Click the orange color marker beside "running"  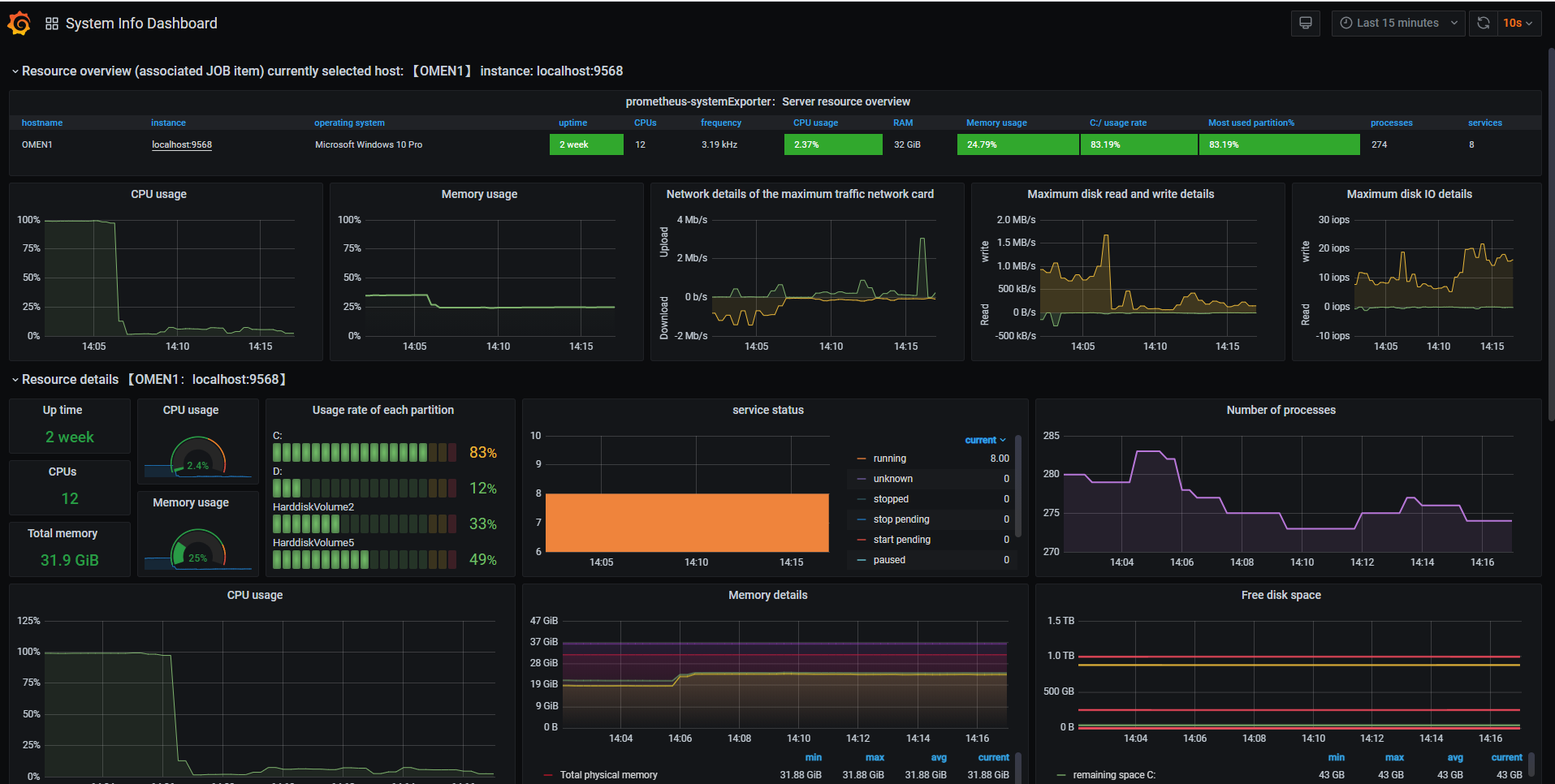coord(862,459)
